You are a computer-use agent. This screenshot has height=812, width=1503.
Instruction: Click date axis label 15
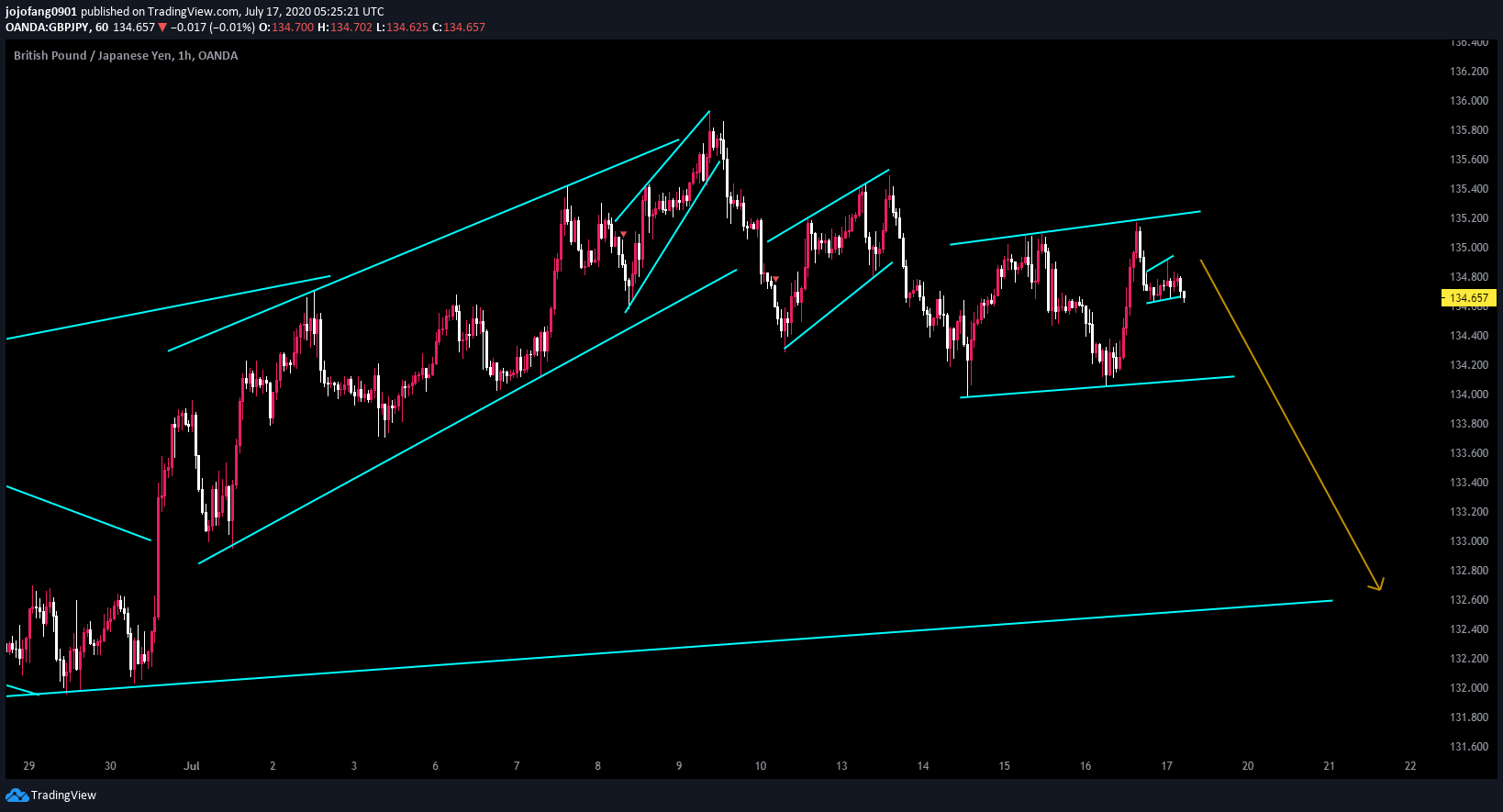click(x=1004, y=766)
